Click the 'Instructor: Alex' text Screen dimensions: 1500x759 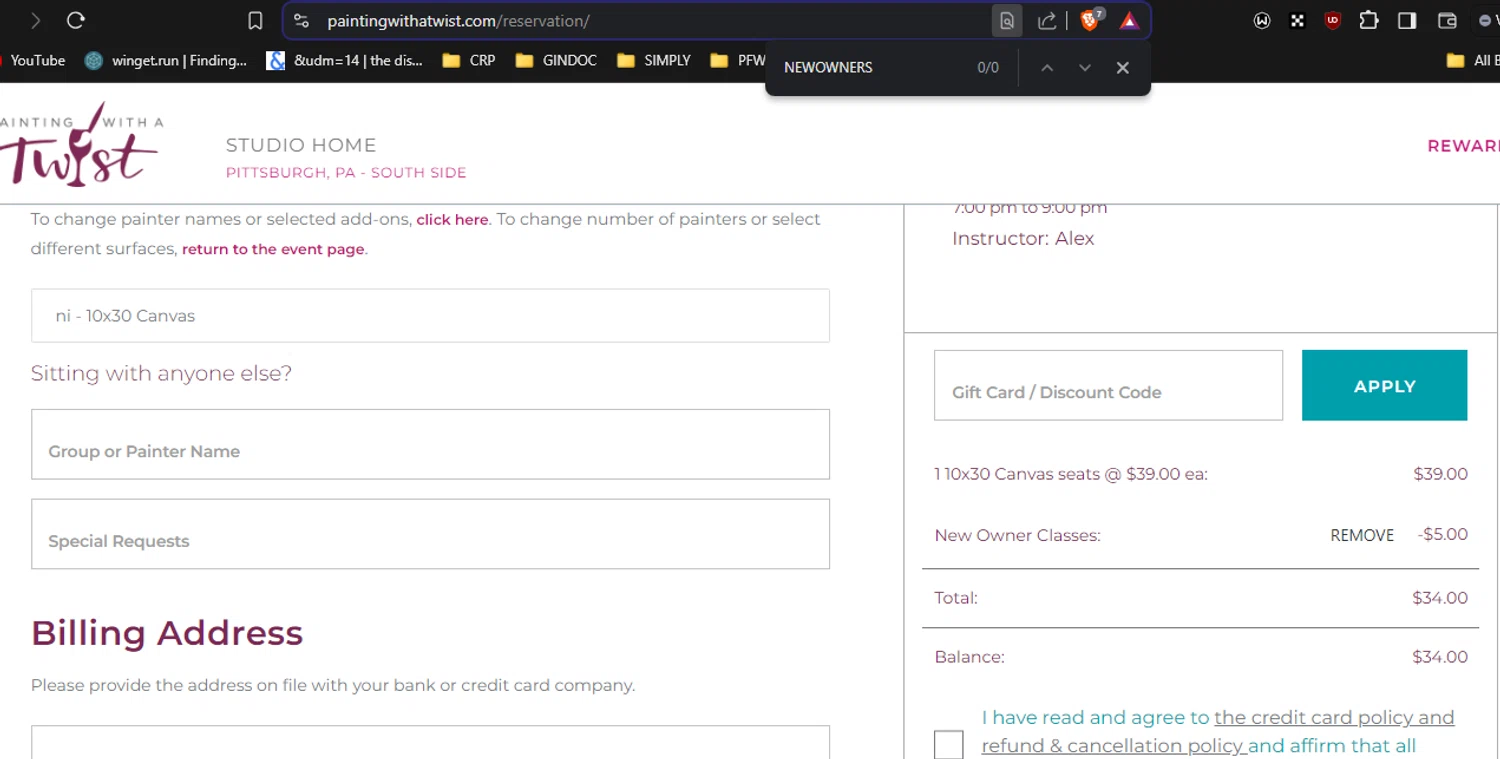tap(1023, 238)
